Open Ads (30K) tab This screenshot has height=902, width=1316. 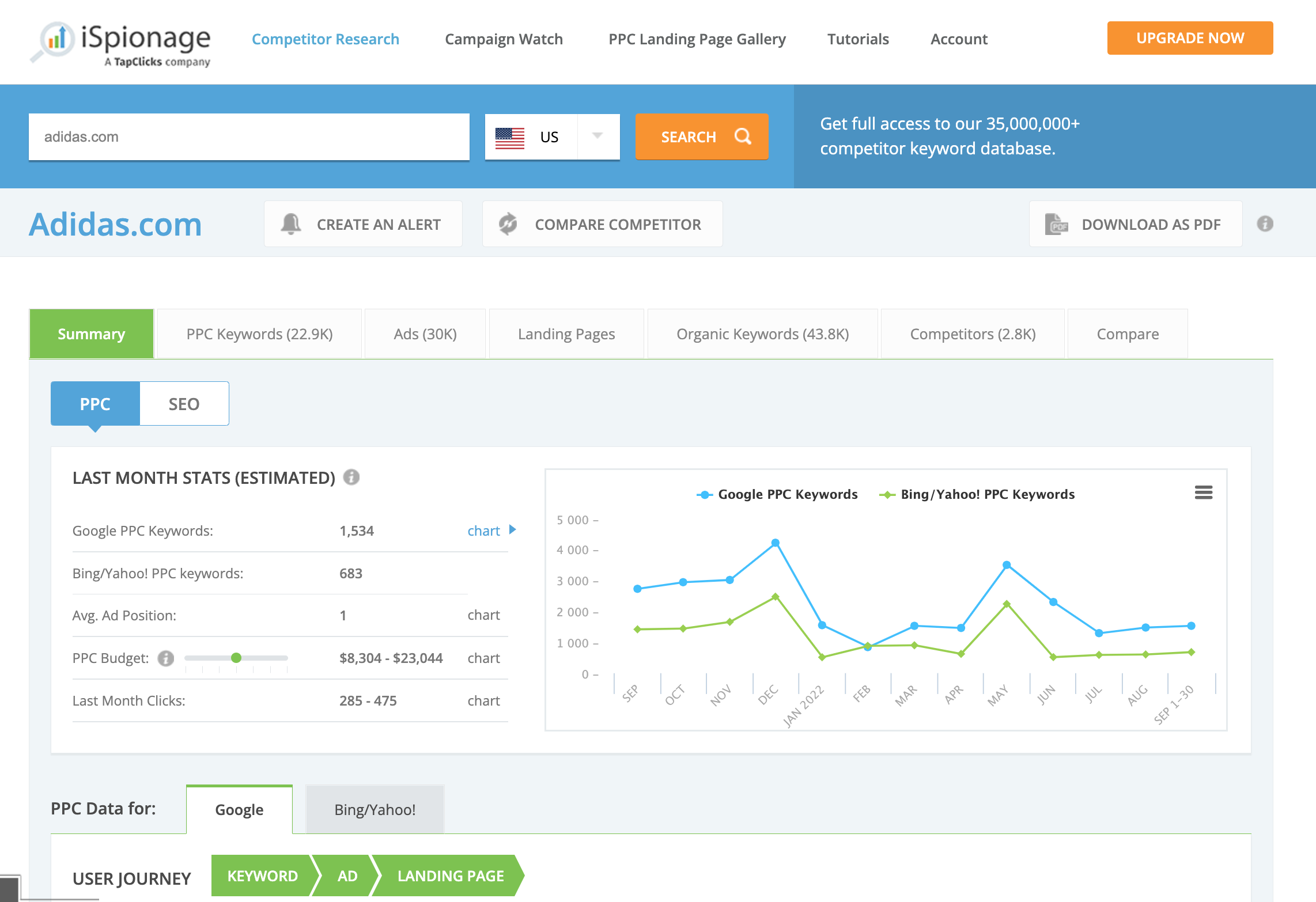pyautogui.click(x=425, y=334)
